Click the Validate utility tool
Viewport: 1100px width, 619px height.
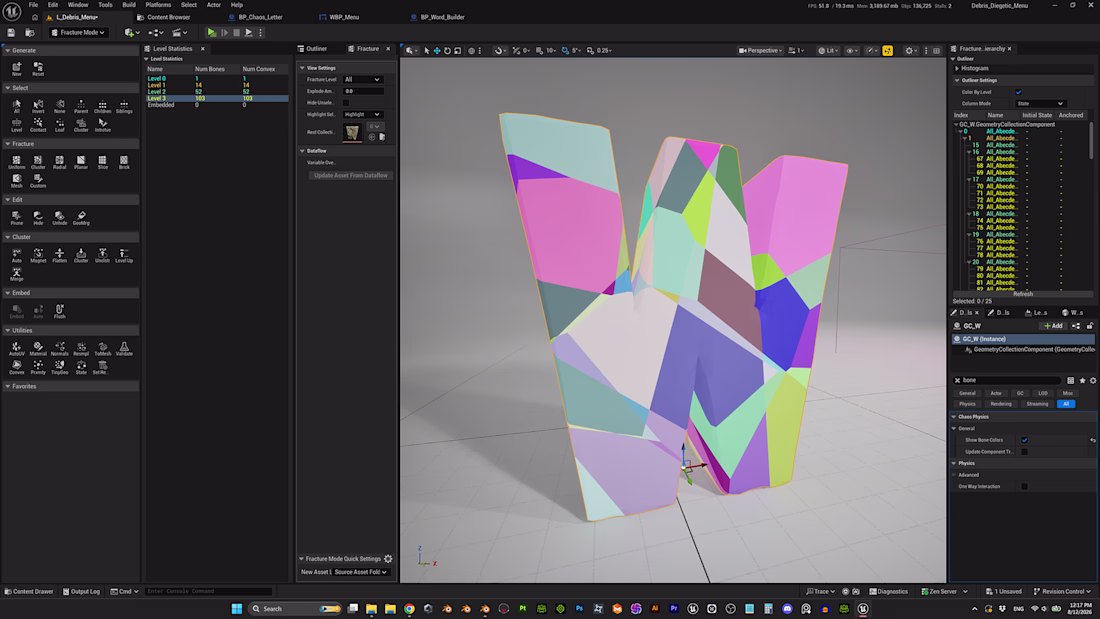click(x=124, y=349)
